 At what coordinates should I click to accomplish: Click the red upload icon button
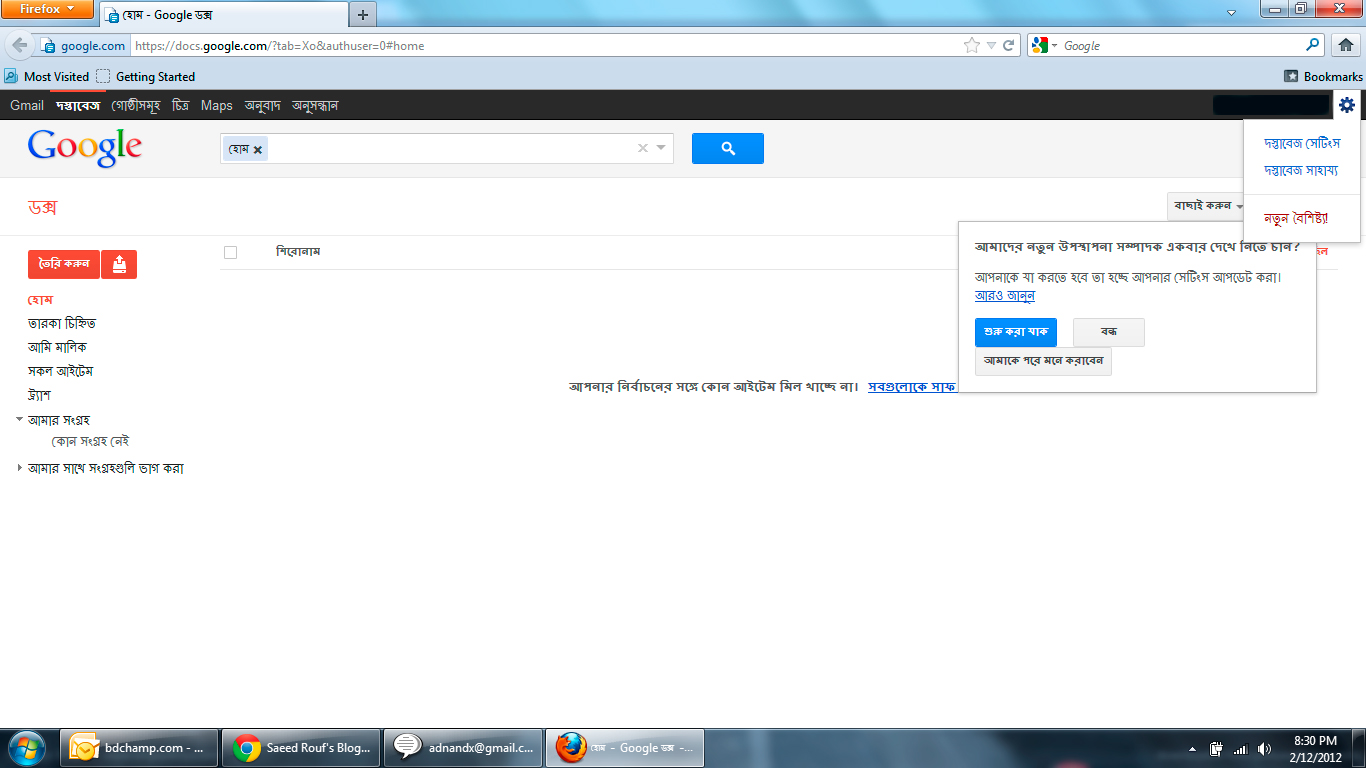click(x=119, y=264)
